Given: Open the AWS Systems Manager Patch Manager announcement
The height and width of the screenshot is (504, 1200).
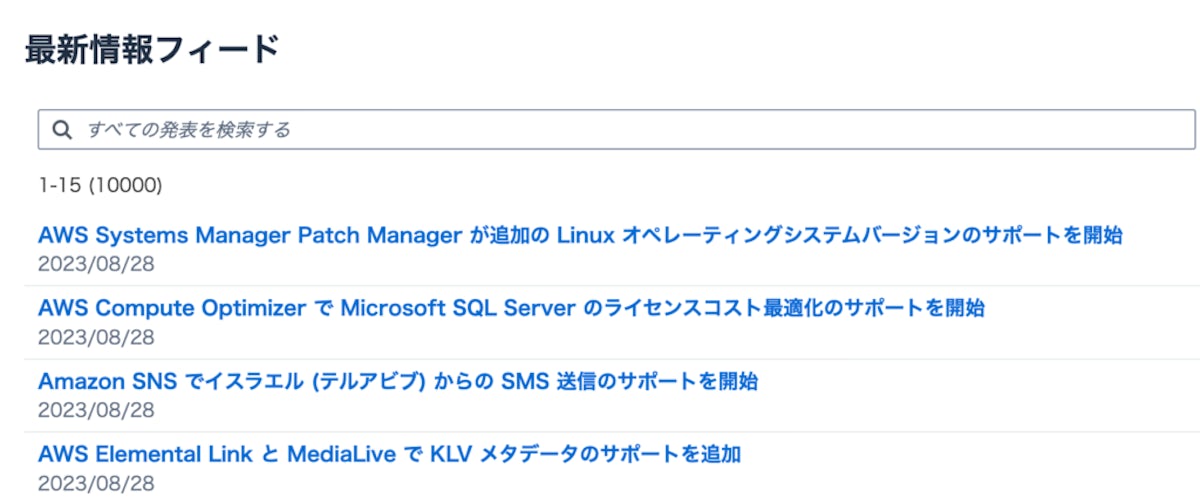Looking at the screenshot, I should pos(580,235).
